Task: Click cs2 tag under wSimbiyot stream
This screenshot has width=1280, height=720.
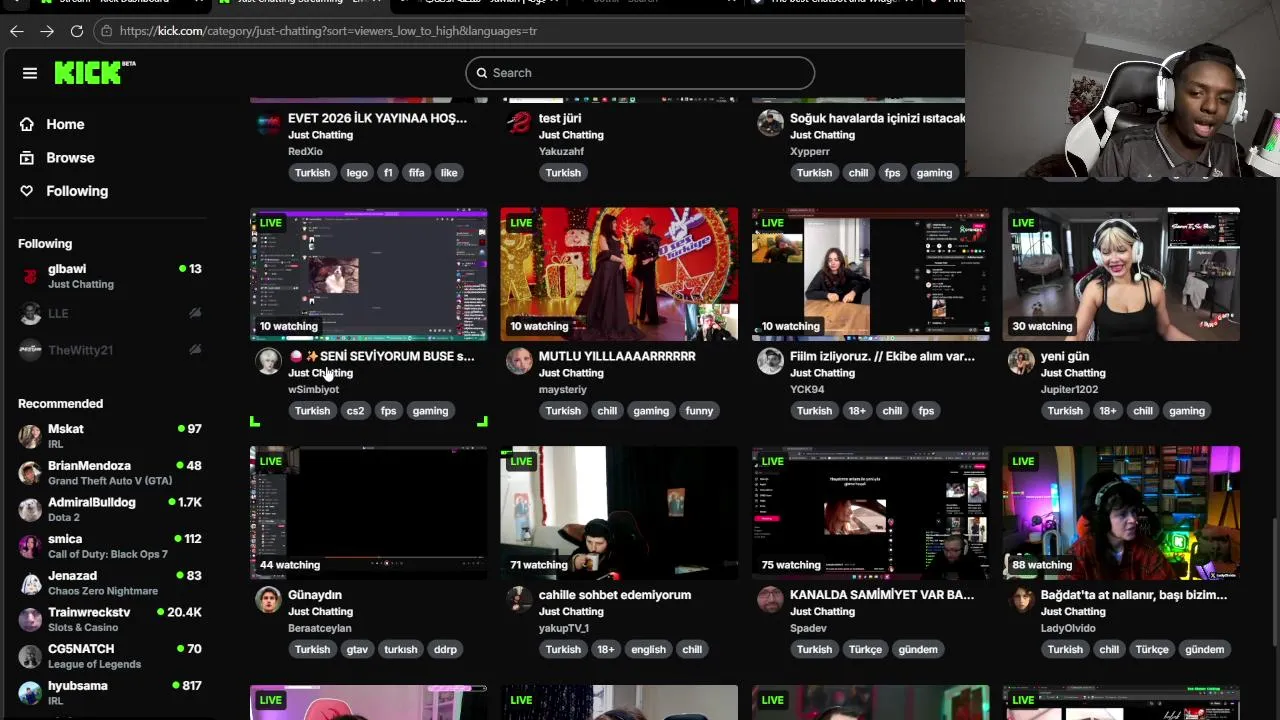Action: 355,411
